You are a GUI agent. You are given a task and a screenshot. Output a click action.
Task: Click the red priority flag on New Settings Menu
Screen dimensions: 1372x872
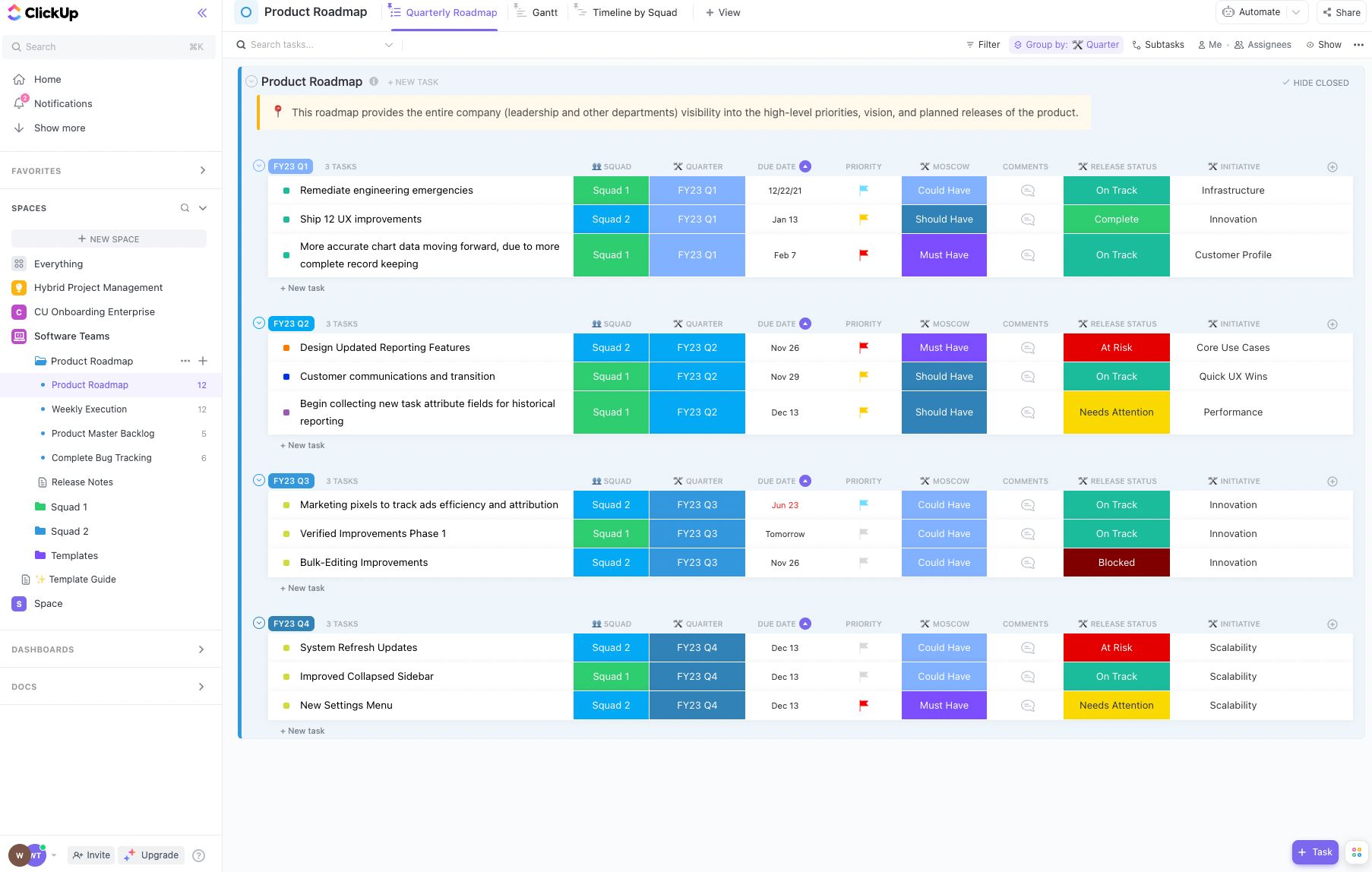point(863,705)
